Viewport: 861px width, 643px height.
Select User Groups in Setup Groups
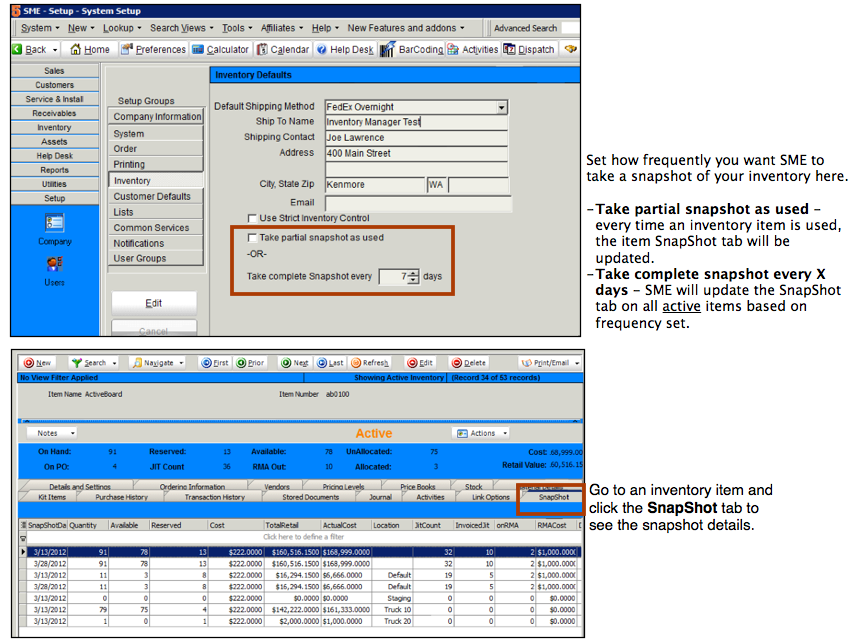click(x=156, y=259)
